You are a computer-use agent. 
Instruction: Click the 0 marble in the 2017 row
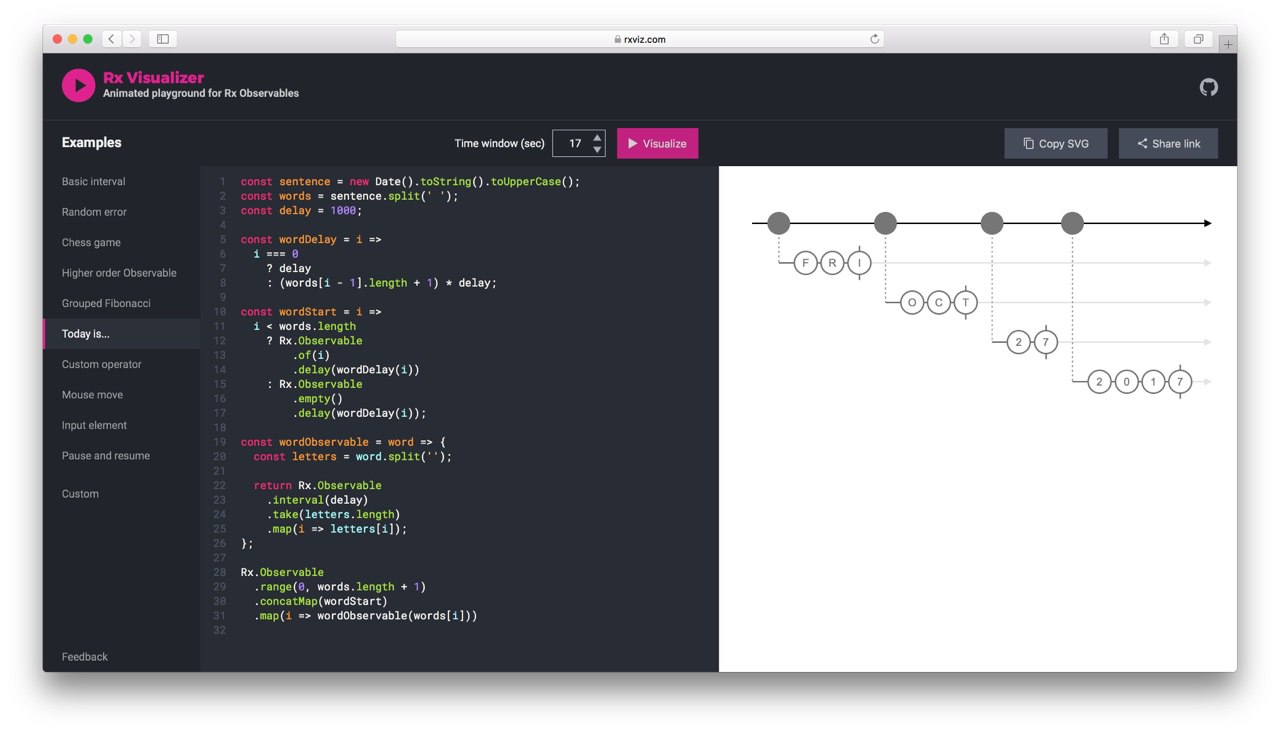tap(1126, 381)
